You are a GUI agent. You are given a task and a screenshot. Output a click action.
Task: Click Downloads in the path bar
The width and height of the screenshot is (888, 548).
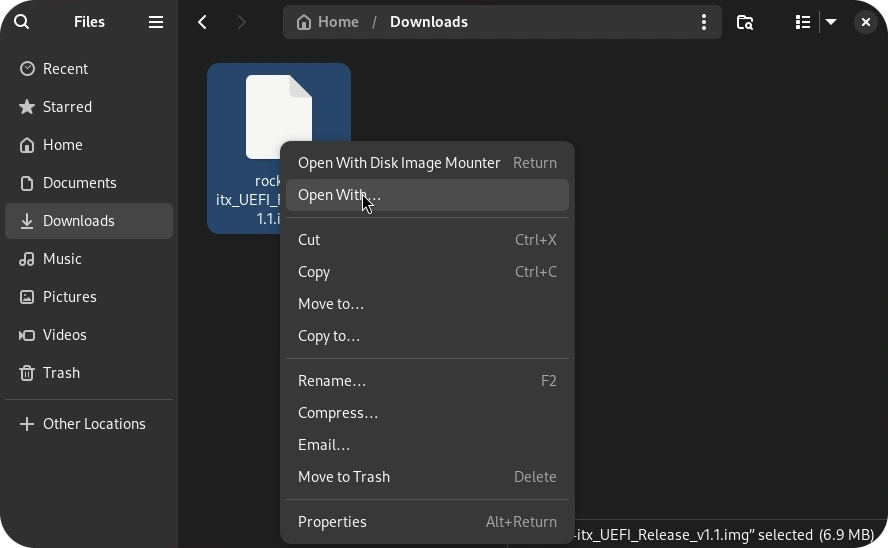pyautogui.click(x=429, y=22)
